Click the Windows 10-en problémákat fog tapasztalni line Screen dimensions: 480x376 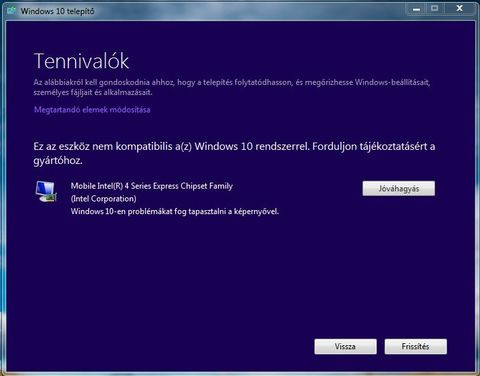(175, 211)
